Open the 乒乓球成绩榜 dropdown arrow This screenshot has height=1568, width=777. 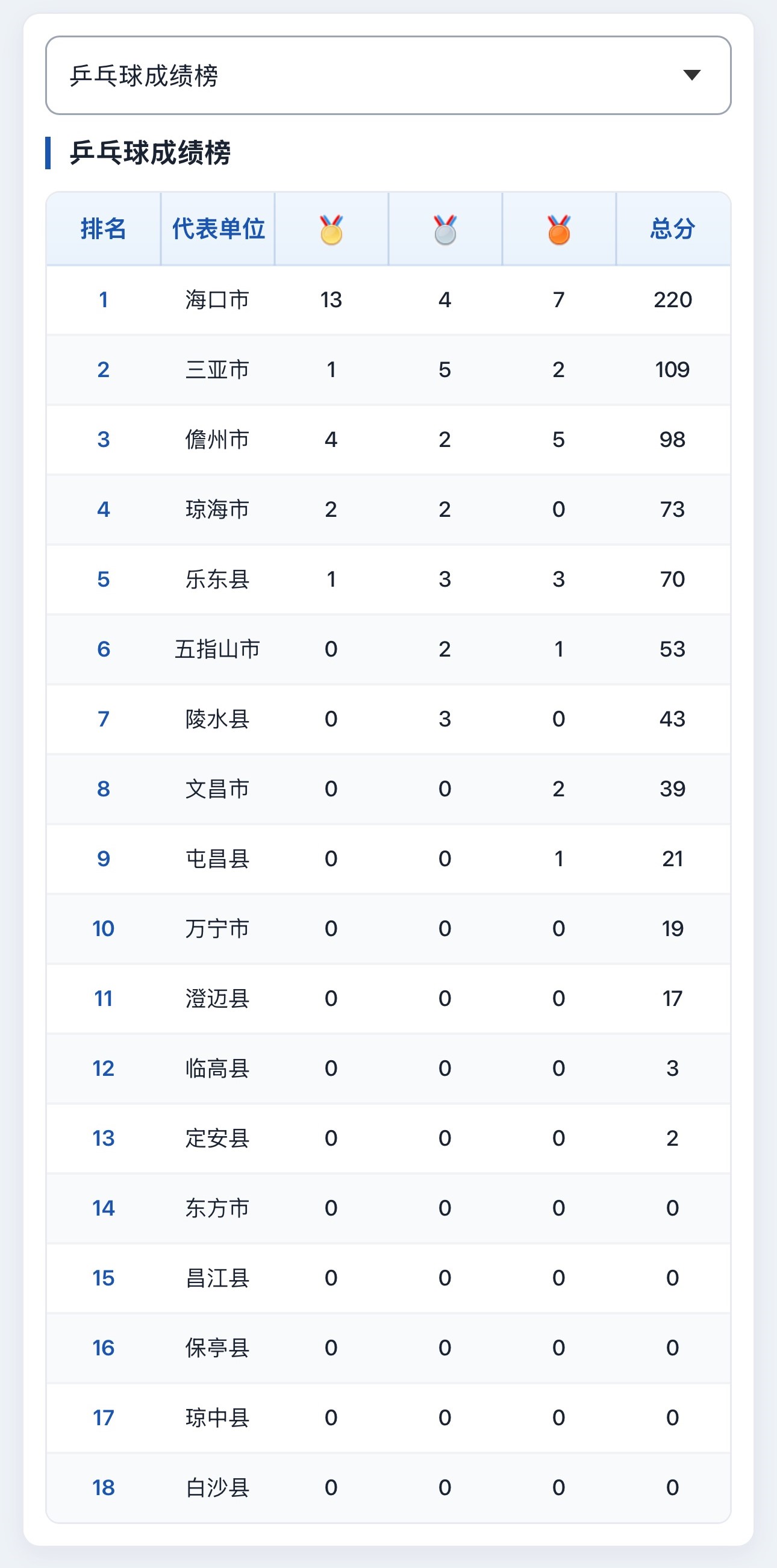click(692, 75)
